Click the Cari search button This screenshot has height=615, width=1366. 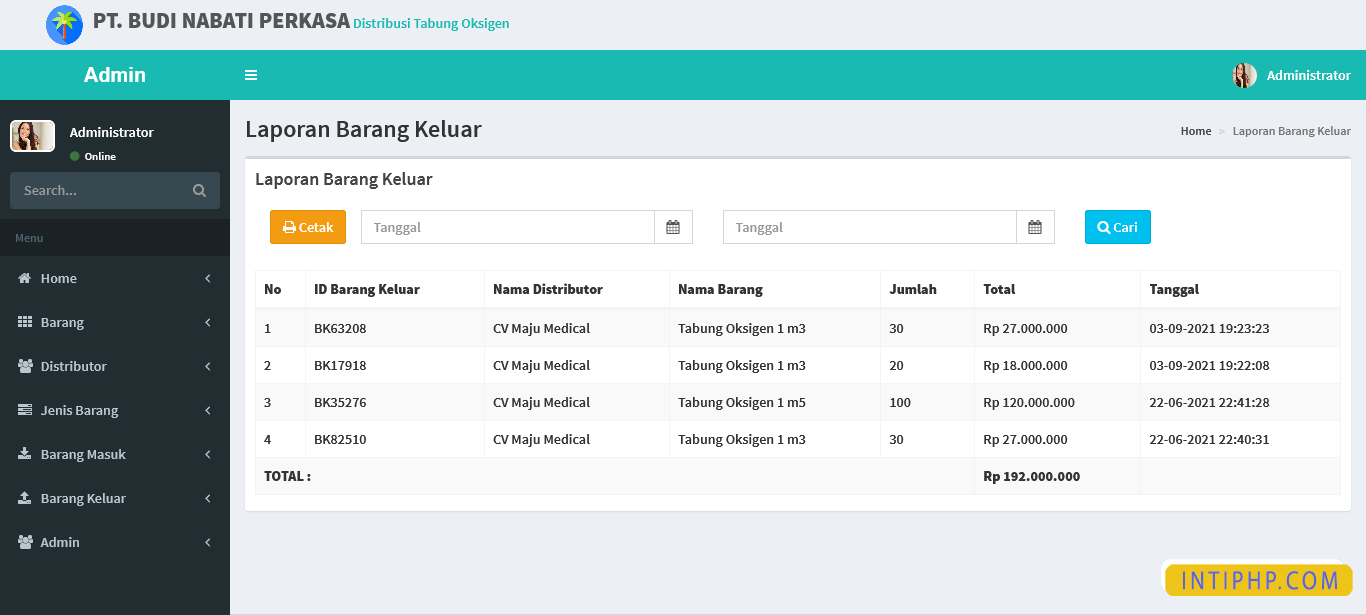(x=1117, y=227)
